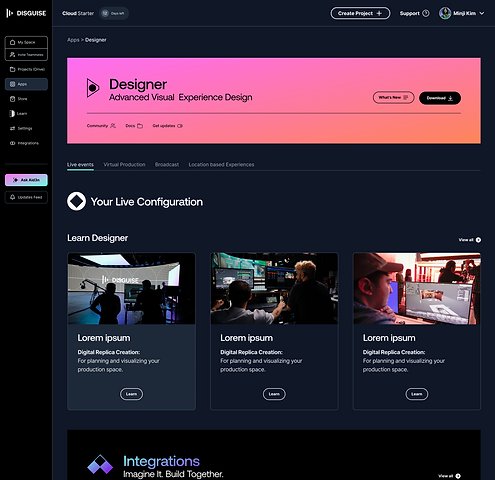This screenshot has height=480, width=495.
Task: Click the Create Project plus button
Action: [x=360, y=13]
